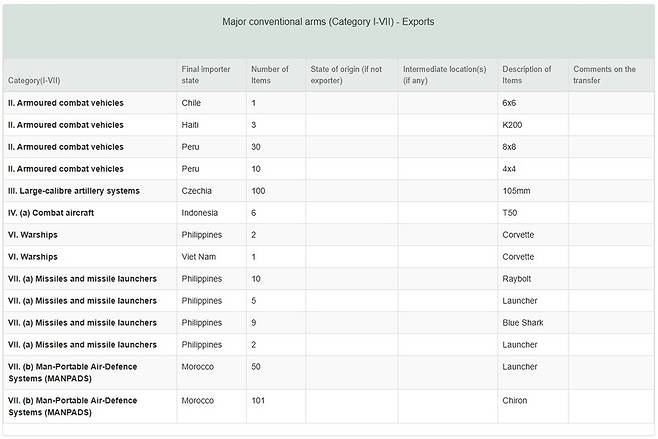Select the Blue Shark description cell

[523, 323]
